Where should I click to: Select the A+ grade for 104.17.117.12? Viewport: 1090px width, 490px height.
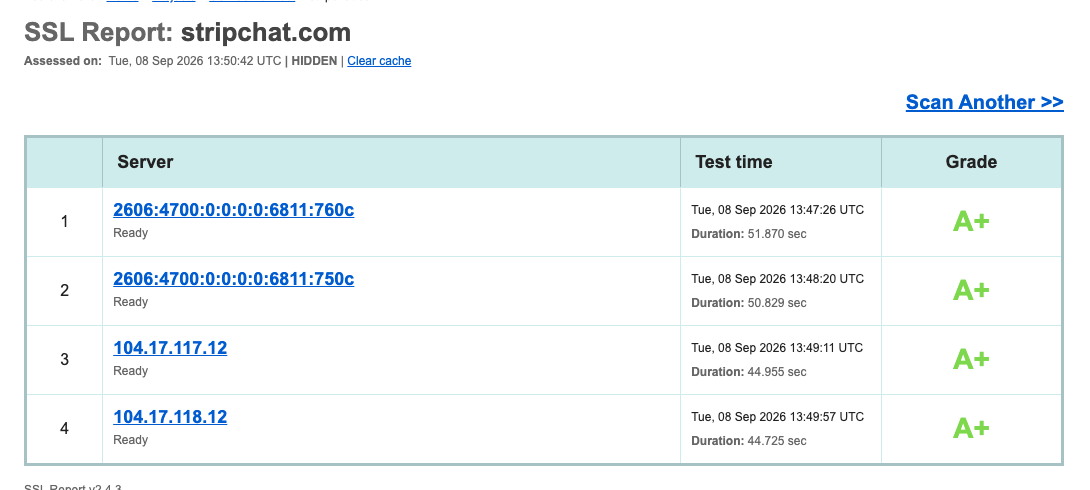click(971, 359)
